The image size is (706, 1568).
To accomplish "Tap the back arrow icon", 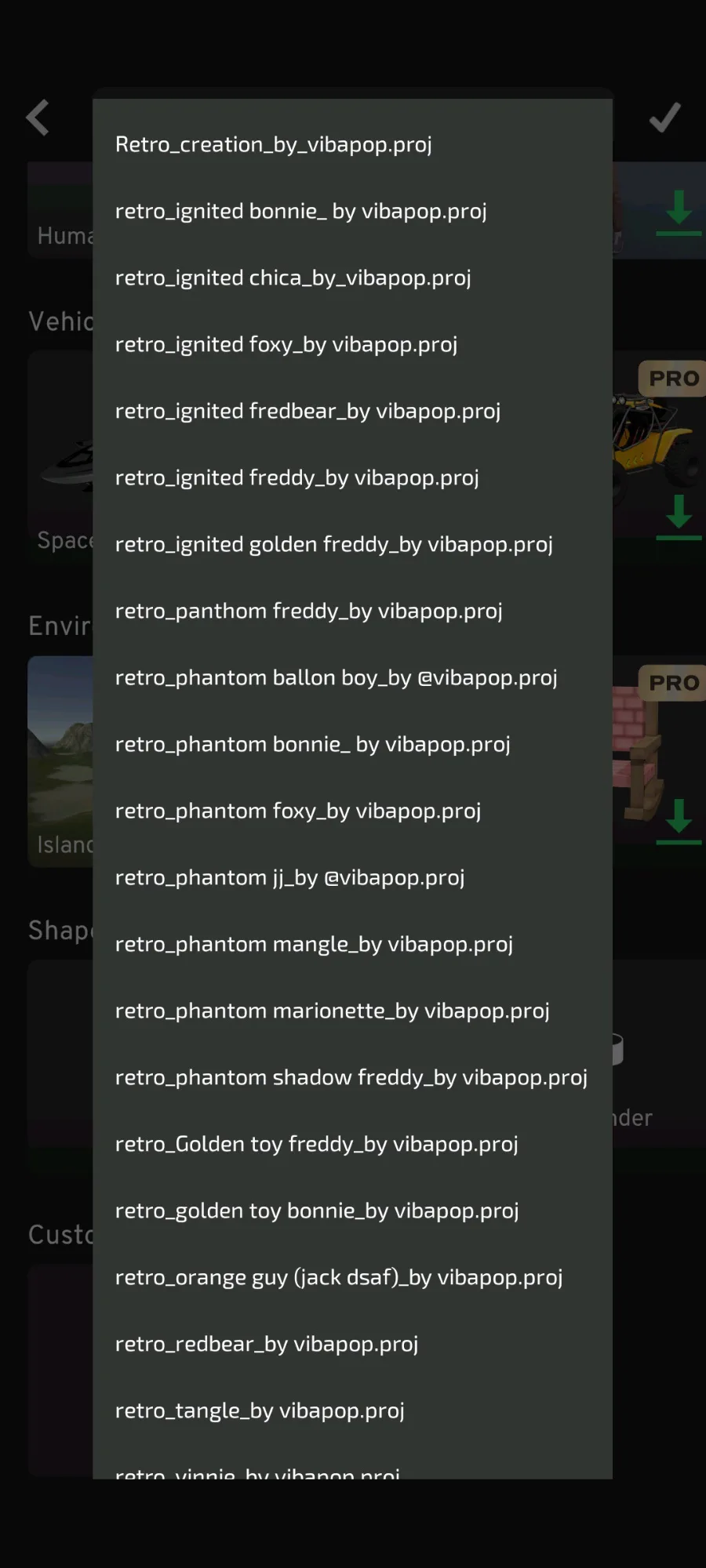I will 38,118.
